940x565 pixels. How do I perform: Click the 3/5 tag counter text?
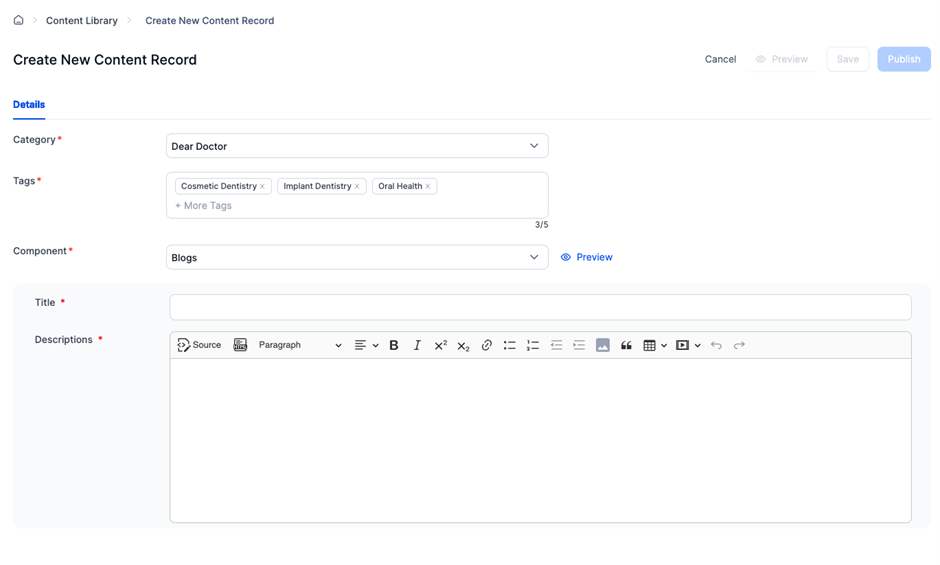pyautogui.click(x=541, y=225)
